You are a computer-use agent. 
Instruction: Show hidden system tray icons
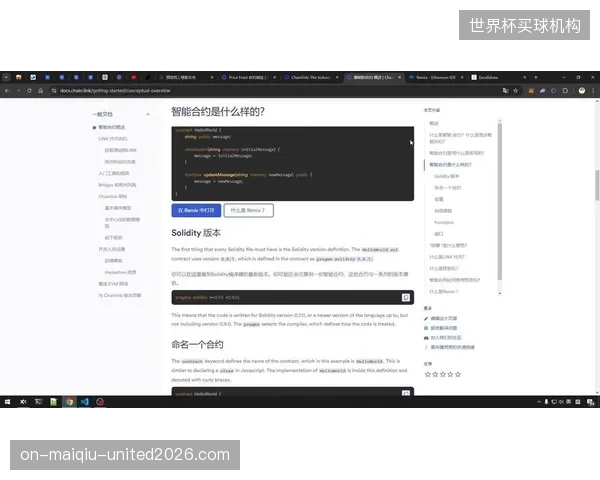coord(539,402)
